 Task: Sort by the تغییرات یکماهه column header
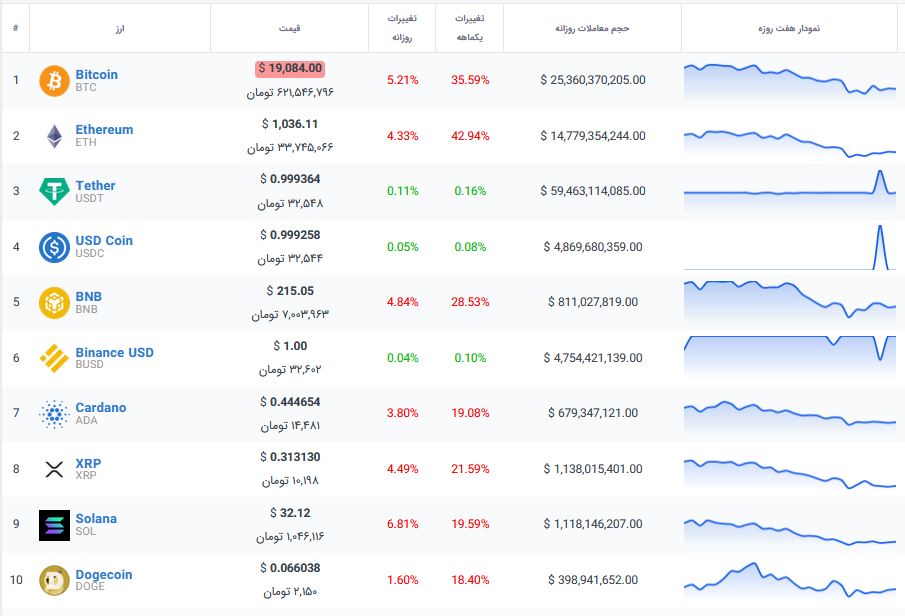[x=469, y=28]
